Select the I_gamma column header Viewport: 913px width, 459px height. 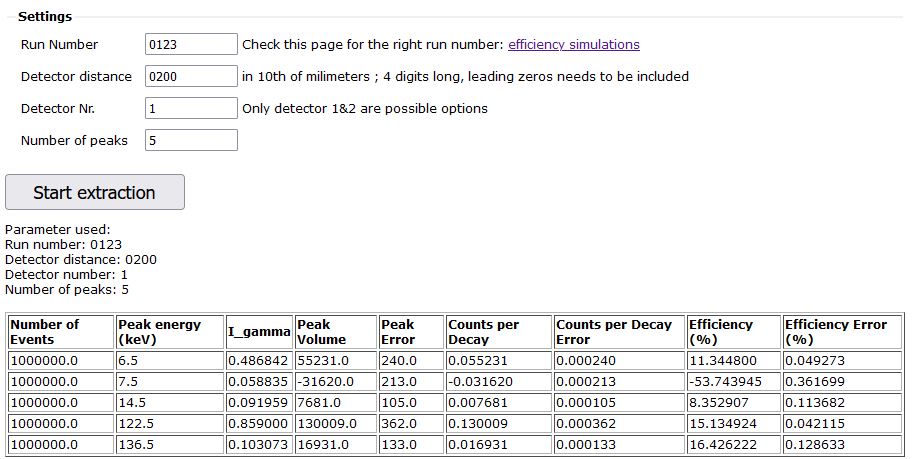coord(258,332)
